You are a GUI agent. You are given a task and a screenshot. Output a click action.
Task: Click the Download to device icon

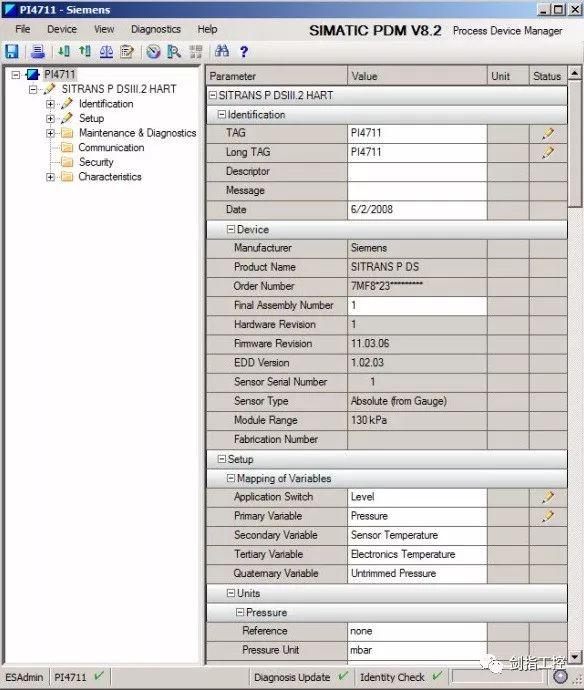(64, 52)
